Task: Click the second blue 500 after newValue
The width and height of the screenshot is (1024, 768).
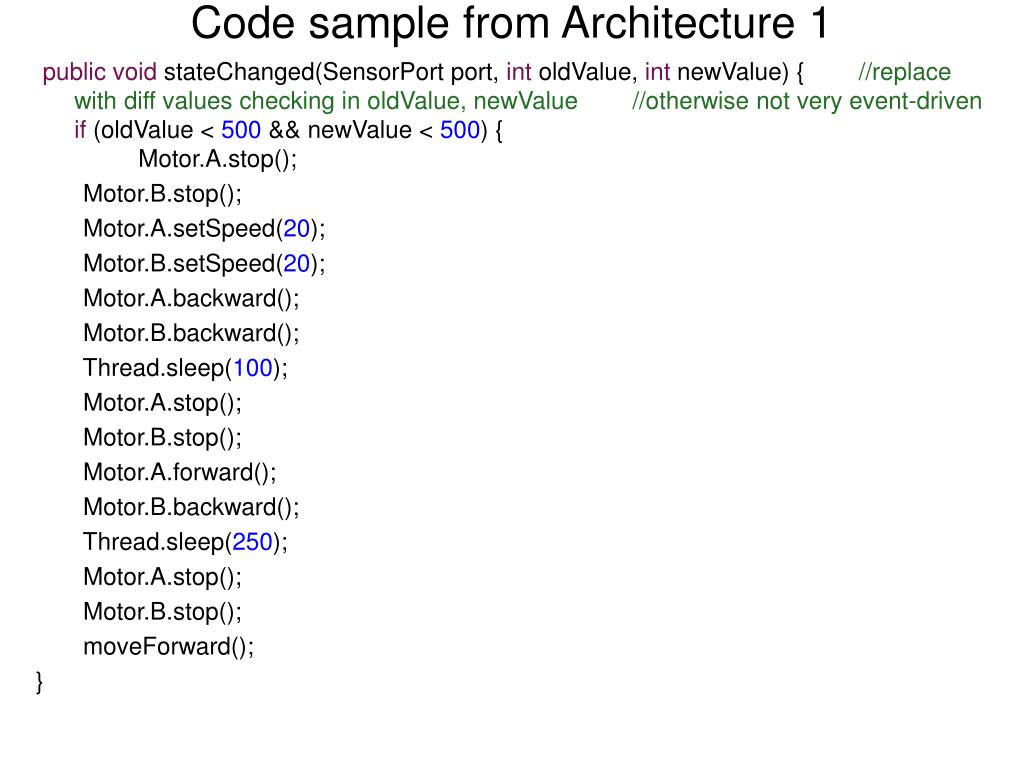Action: 460,130
